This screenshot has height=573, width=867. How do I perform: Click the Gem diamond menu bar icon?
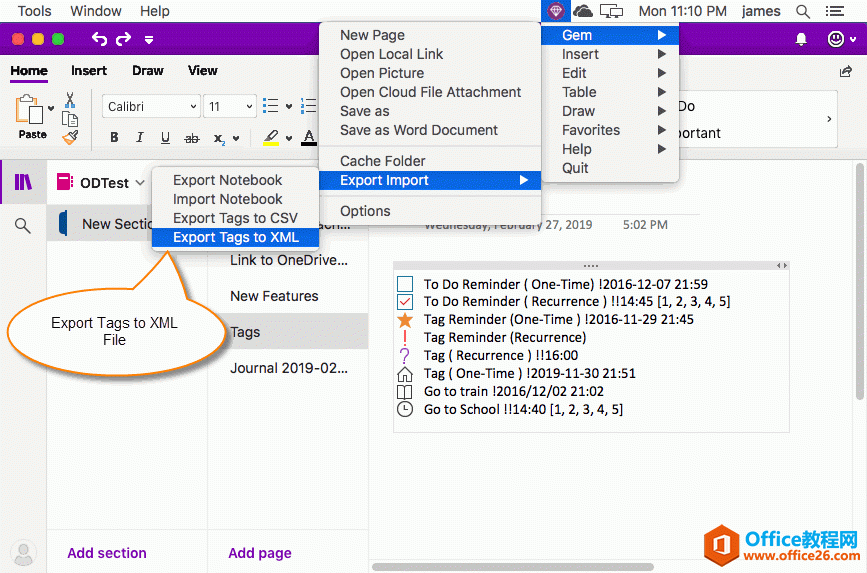556,11
